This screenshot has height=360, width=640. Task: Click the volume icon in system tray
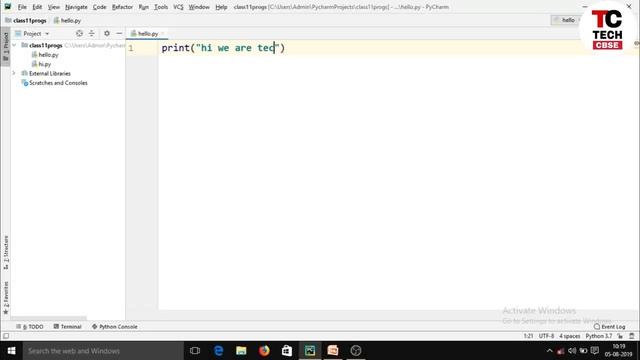572,351
